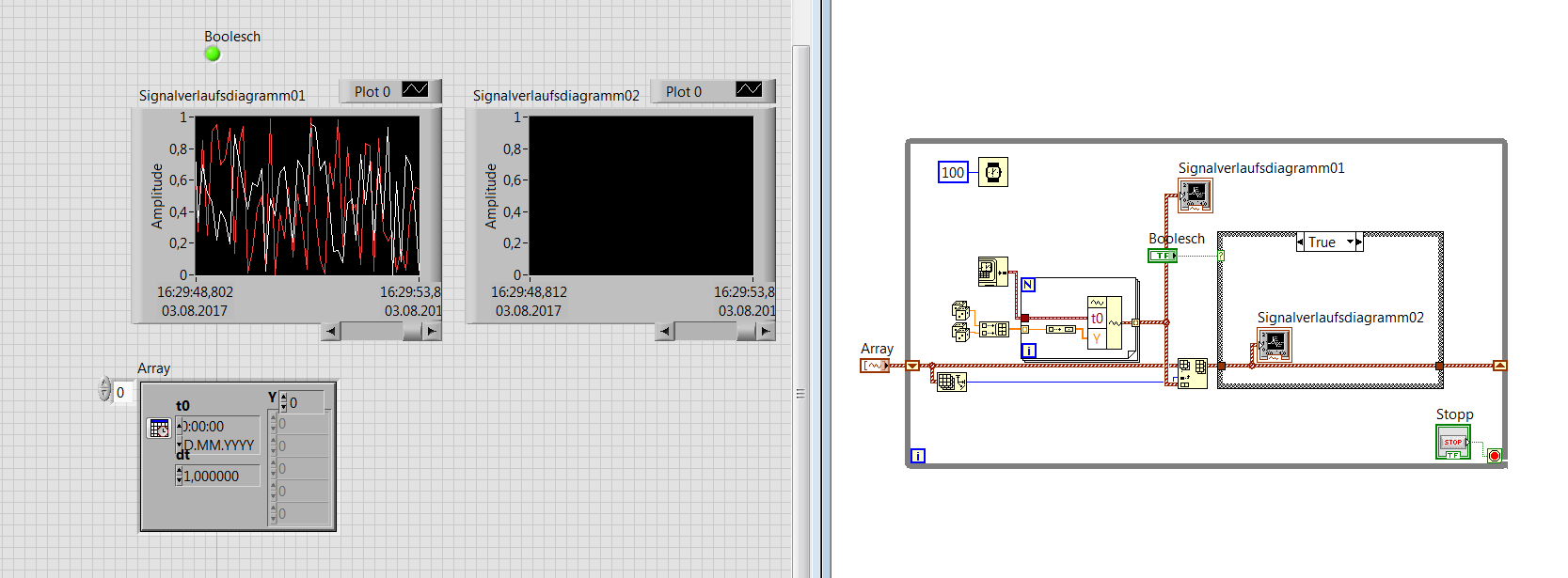This screenshot has width=1568, height=578.
Task: Click the Signalverlaufsdiagramm02 scrollbar right arrow
Action: tap(766, 331)
